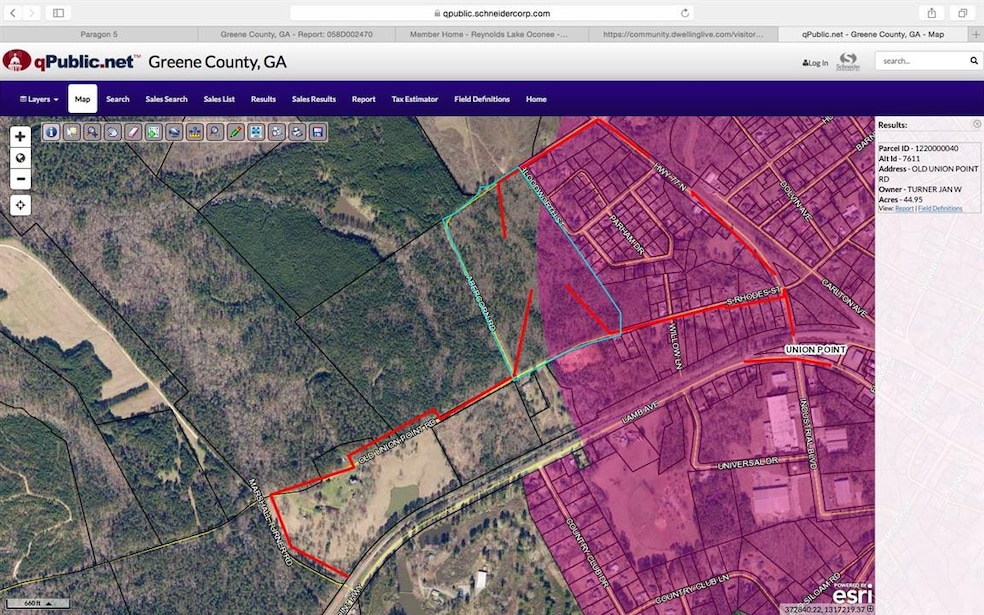The width and height of the screenshot is (984, 615).
Task: Click the site search input field
Action: (x=922, y=61)
